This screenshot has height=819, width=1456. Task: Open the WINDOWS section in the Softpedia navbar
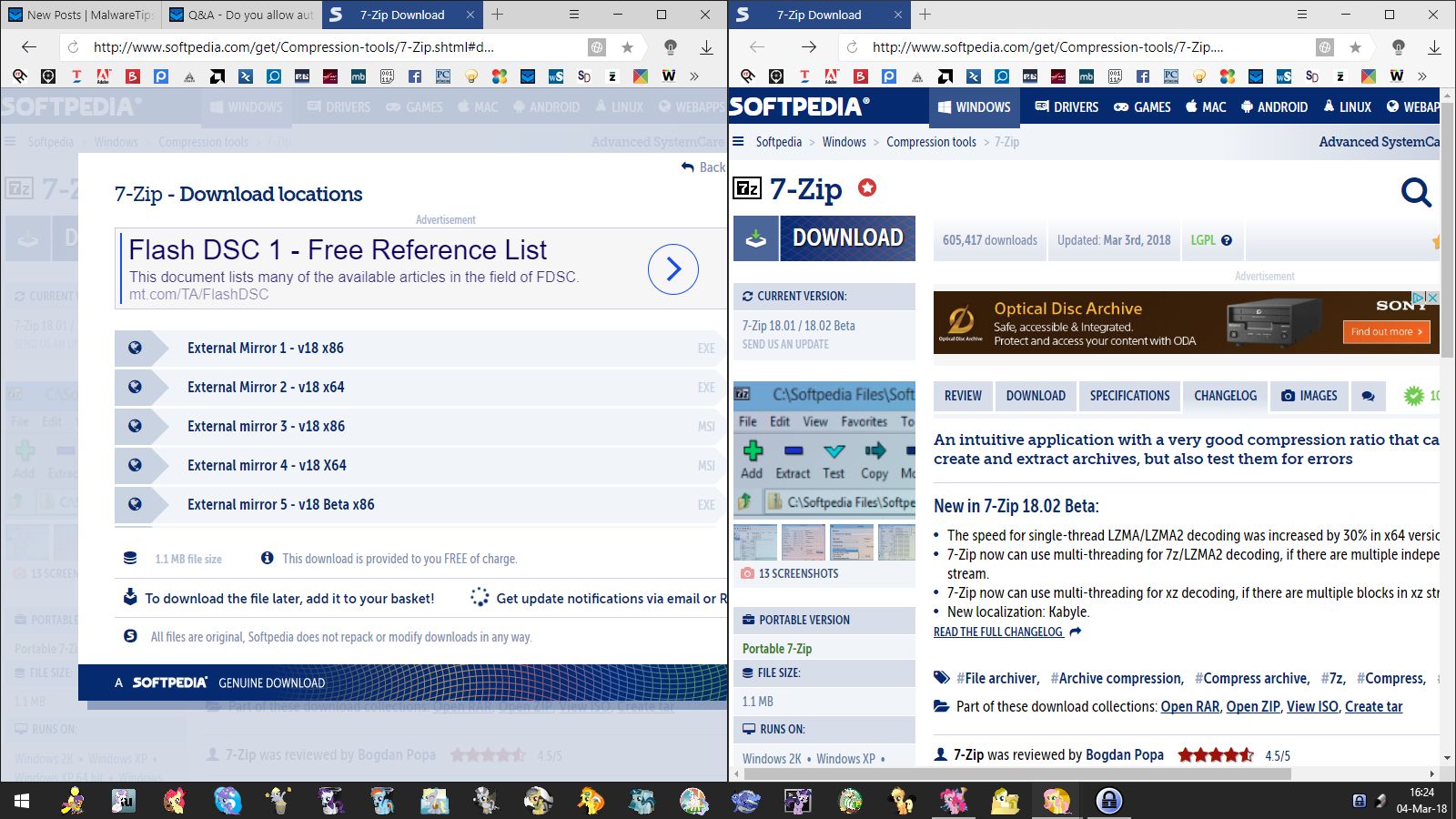pyautogui.click(x=974, y=106)
